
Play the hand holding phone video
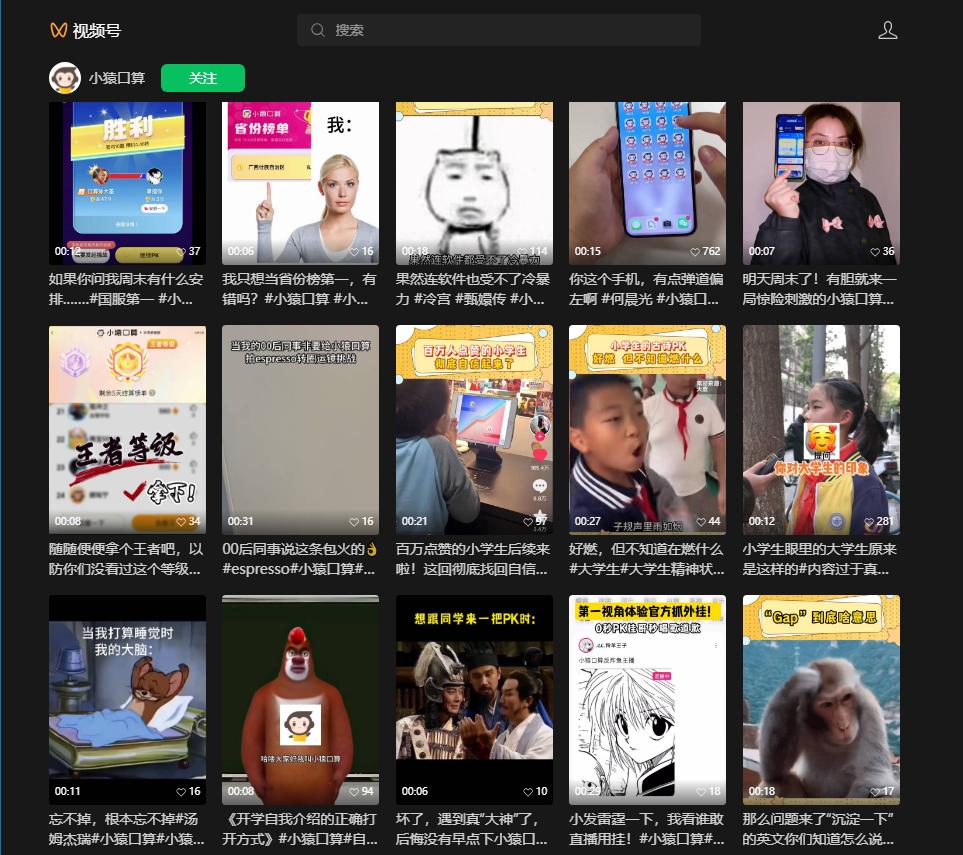tap(647, 183)
